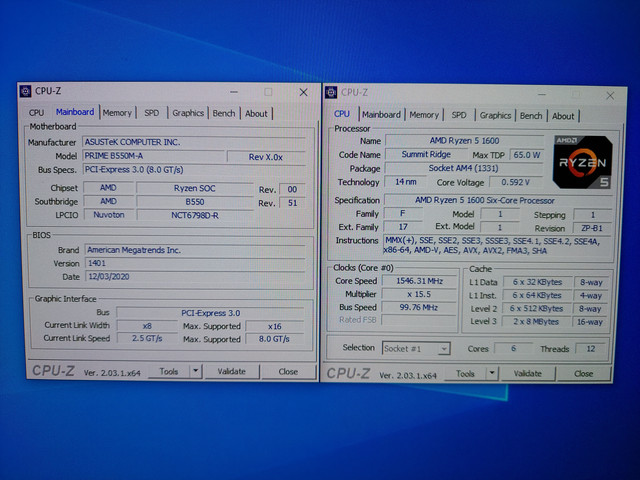Open Tools dropdown arrow in left window

pyautogui.click(x=195, y=371)
